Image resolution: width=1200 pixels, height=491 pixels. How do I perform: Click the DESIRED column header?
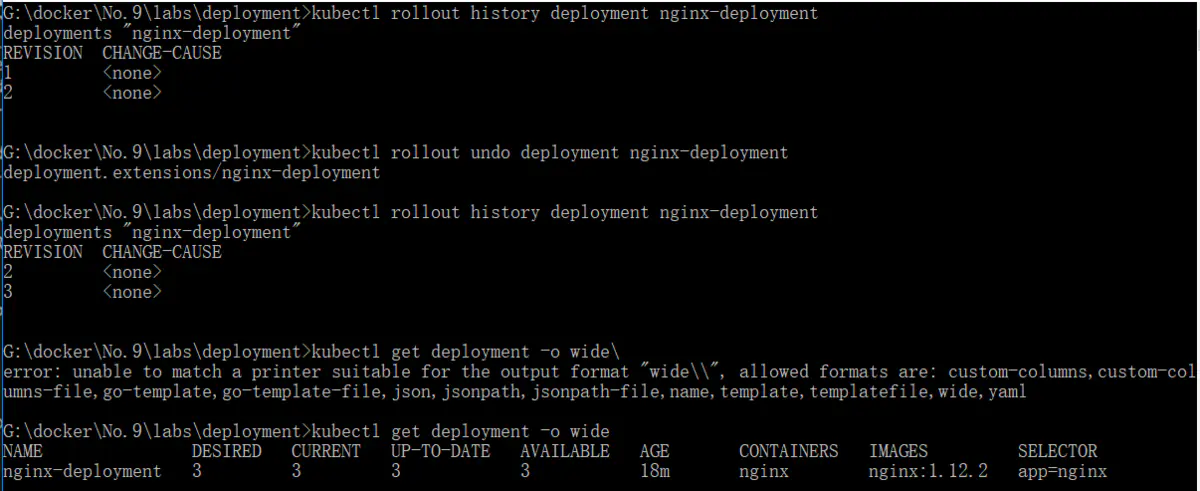point(226,451)
